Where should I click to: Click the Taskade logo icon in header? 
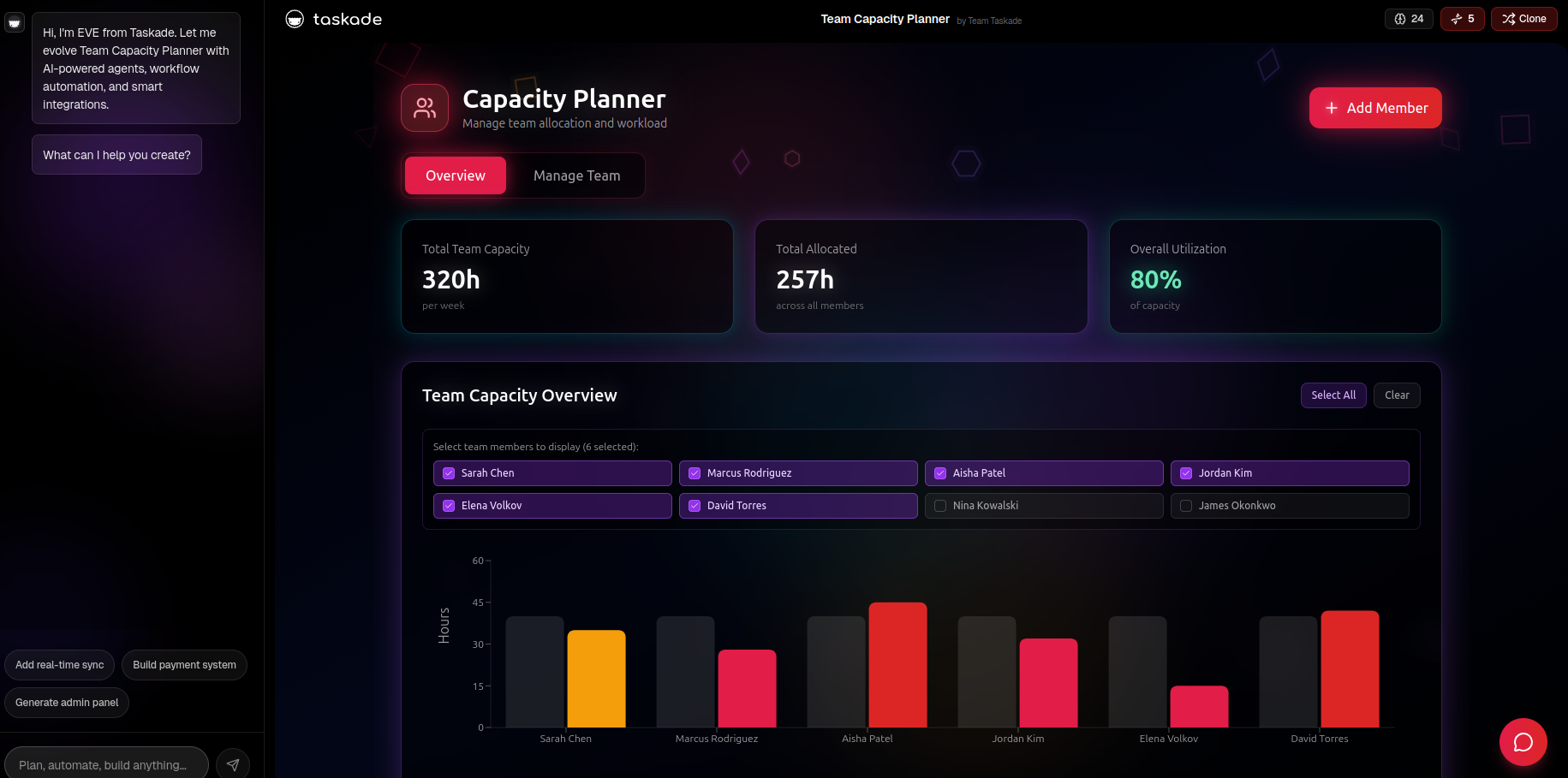pos(295,19)
